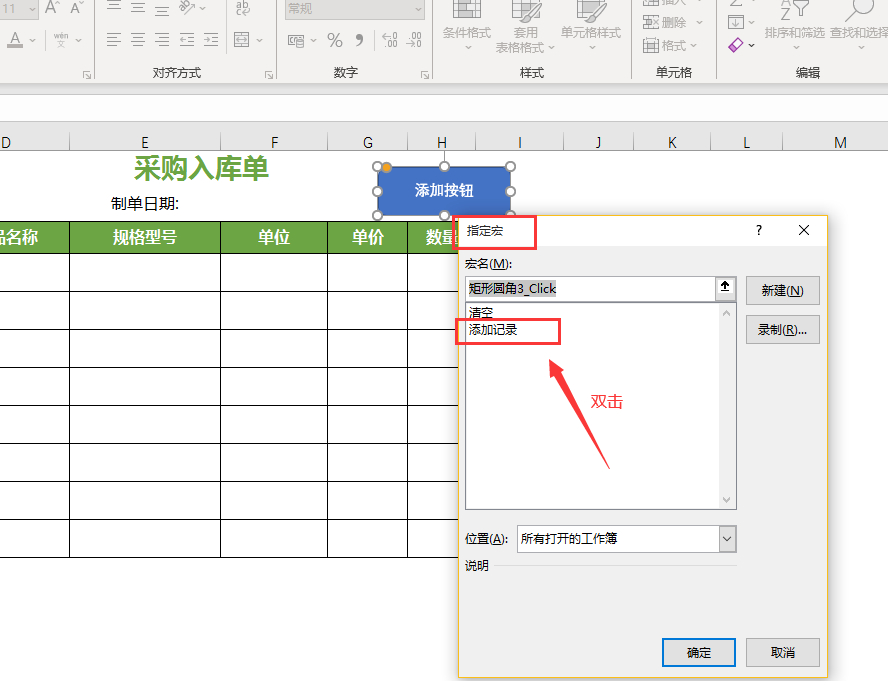The image size is (888, 681).
Task: Open 排序和筛选 sort and filter
Action: pyautogui.click(x=795, y=25)
